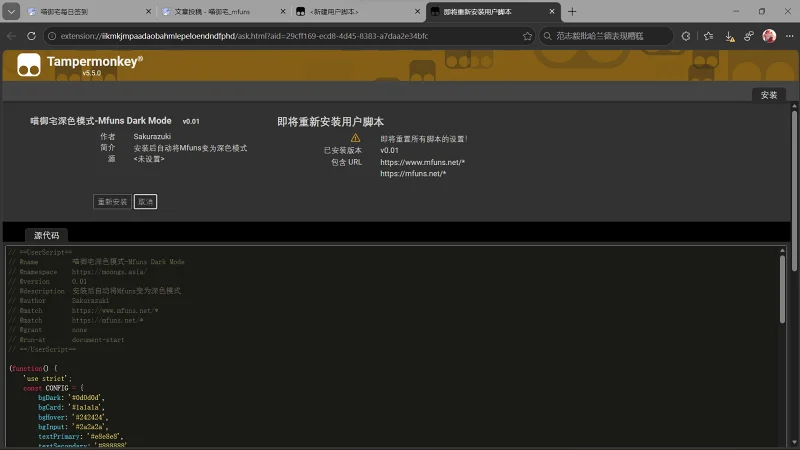Close the 即将重新安装用户脚本 tab
This screenshot has width=800, height=450.
tap(552, 11)
